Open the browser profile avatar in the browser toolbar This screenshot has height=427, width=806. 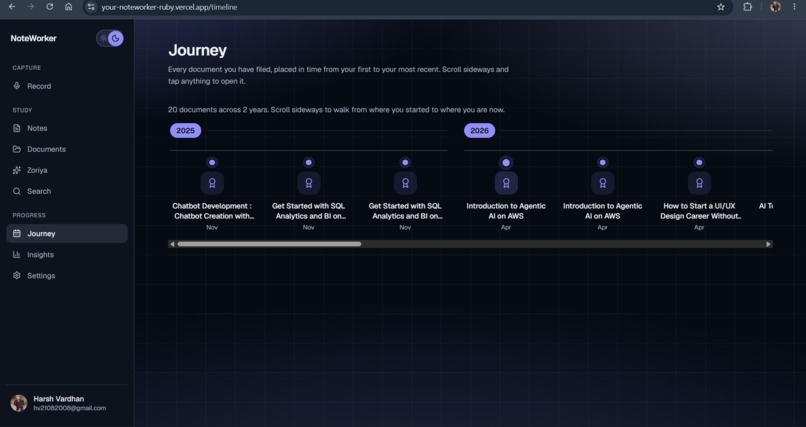coord(775,7)
